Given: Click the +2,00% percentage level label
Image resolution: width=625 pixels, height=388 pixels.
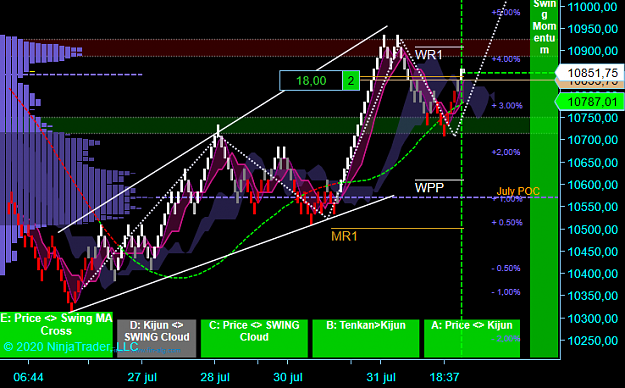Looking at the screenshot, I should pos(506,152).
